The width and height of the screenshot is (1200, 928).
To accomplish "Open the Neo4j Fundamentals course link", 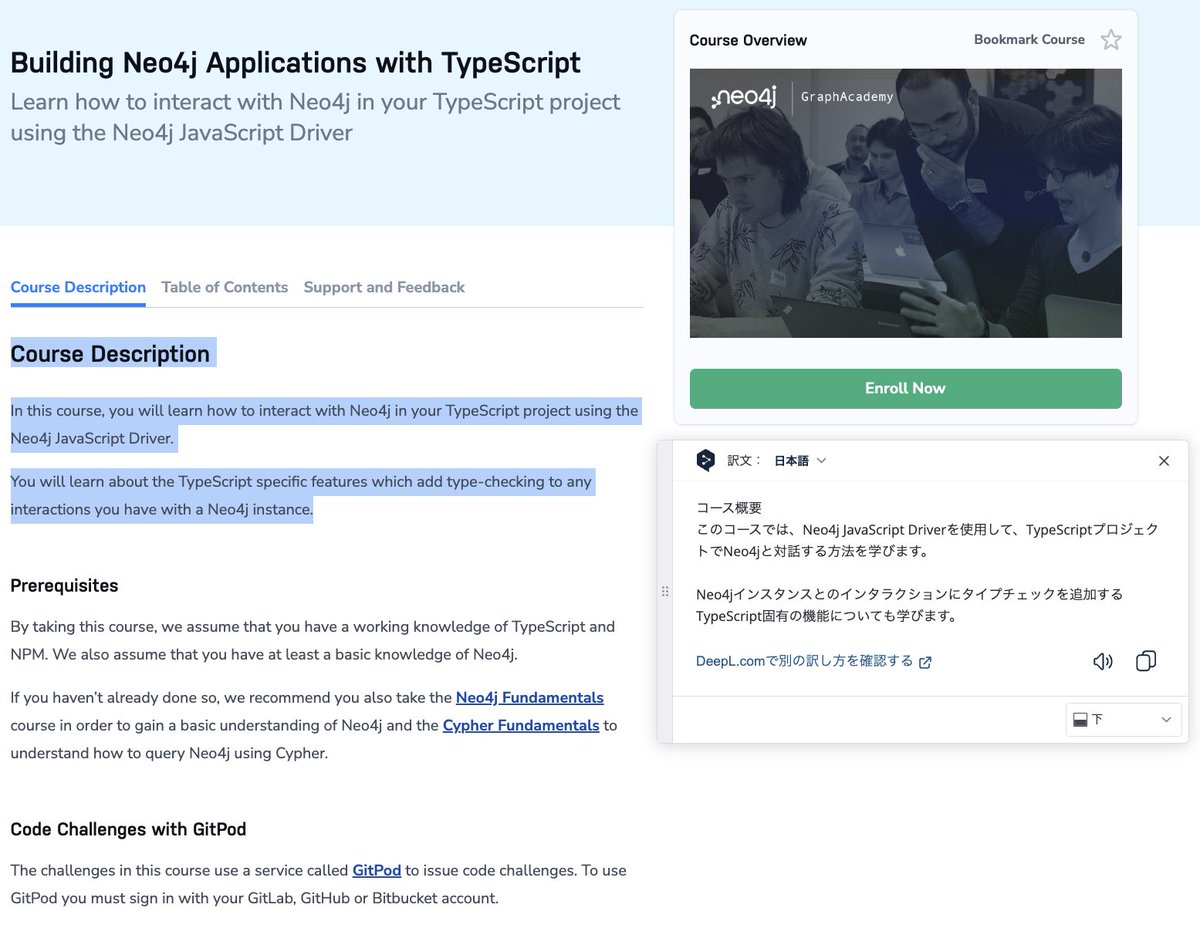I will 529,697.
